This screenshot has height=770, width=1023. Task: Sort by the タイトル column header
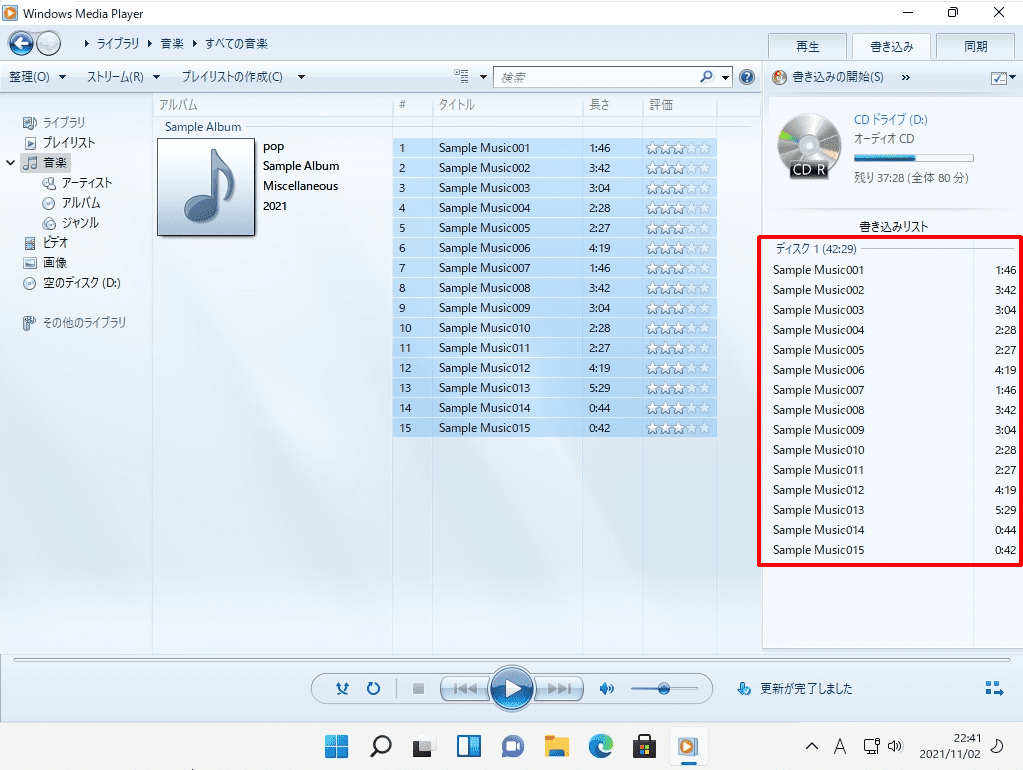pyautogui.click(x=507, y=105)
